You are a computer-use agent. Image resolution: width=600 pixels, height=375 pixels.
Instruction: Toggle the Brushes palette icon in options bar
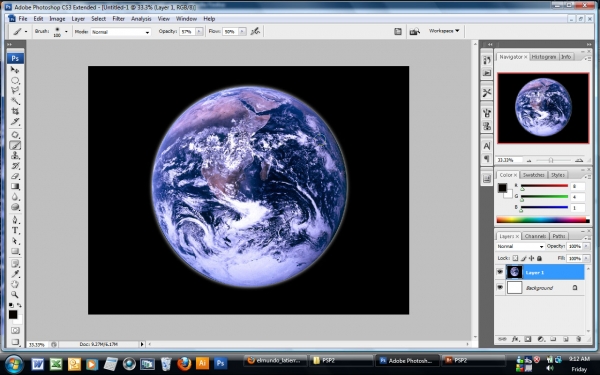(x=398, y=31)
